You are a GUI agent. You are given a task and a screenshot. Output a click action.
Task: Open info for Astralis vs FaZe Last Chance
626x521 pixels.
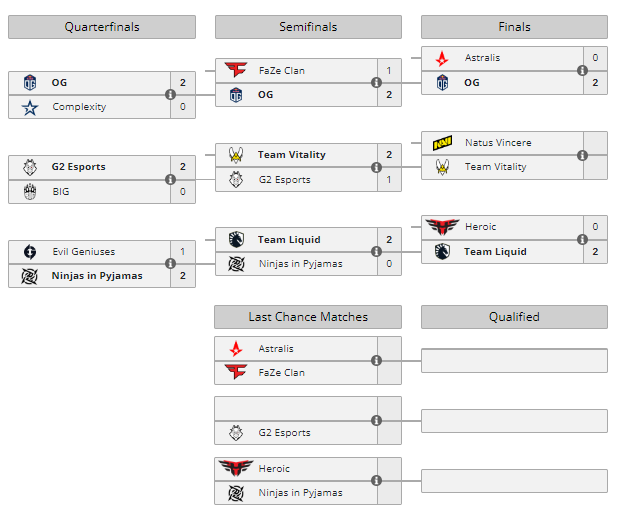coord(377,361)
